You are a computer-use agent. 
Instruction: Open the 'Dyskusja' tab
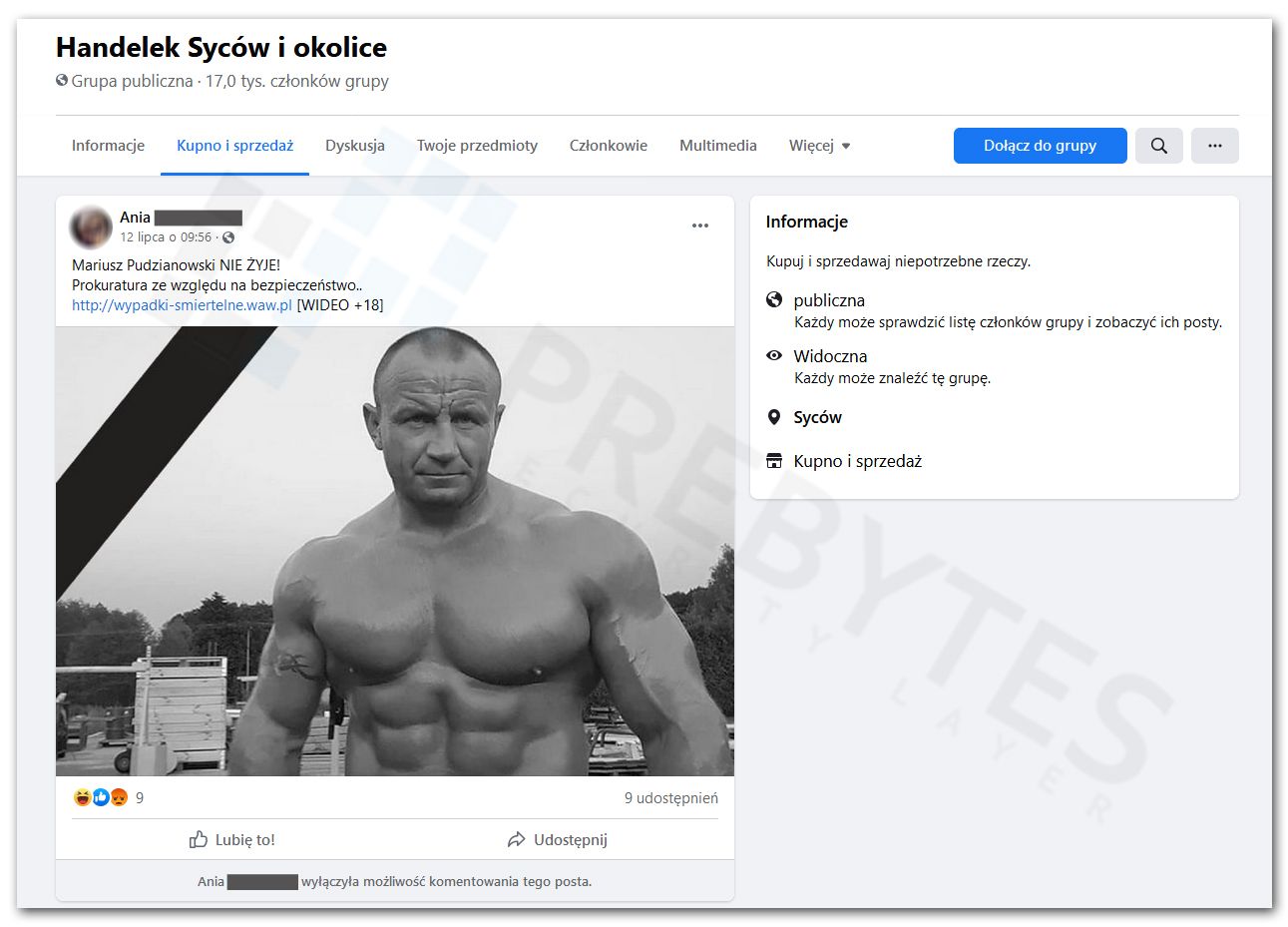(x=355, y=146)
